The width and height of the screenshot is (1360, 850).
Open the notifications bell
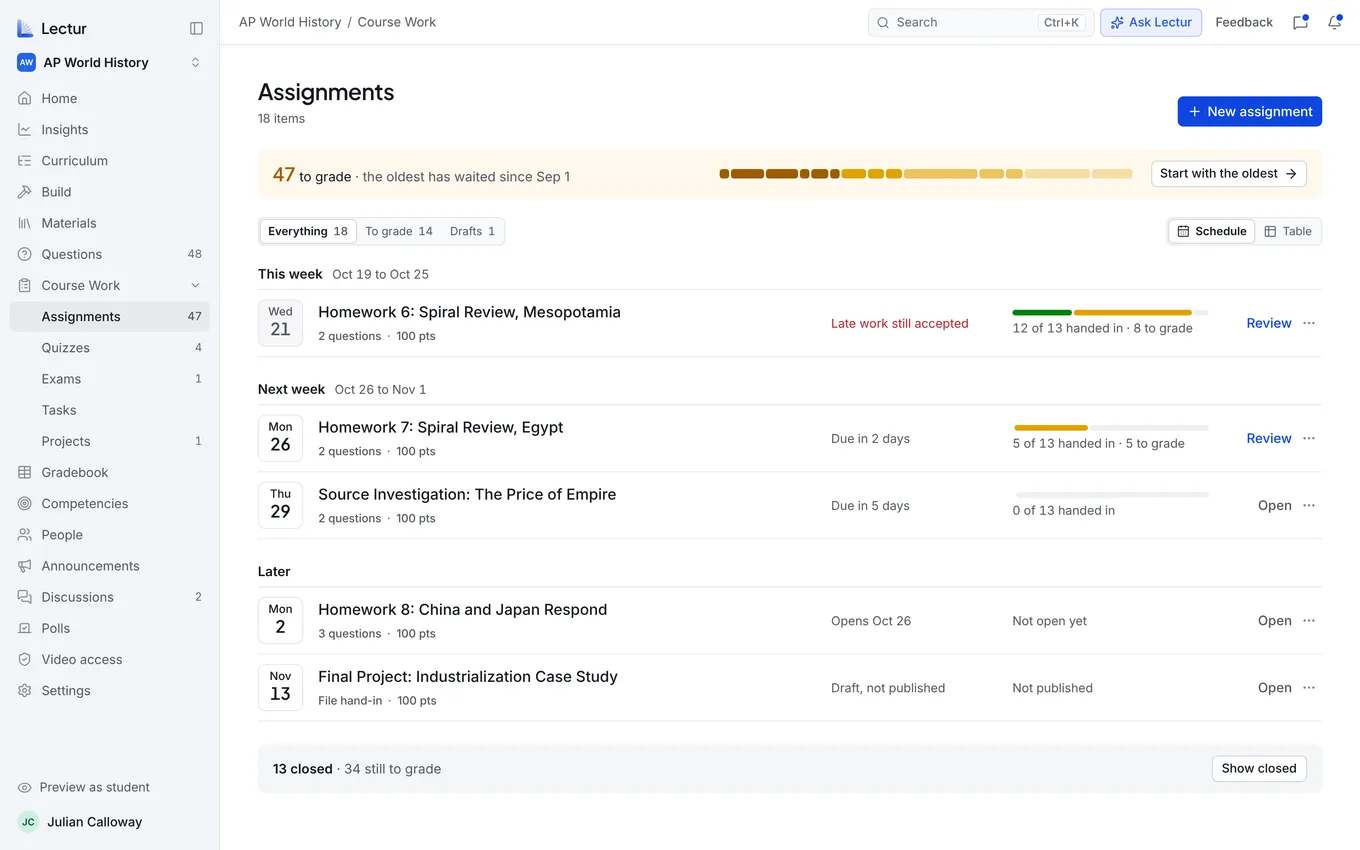(x=1335, y=22)
